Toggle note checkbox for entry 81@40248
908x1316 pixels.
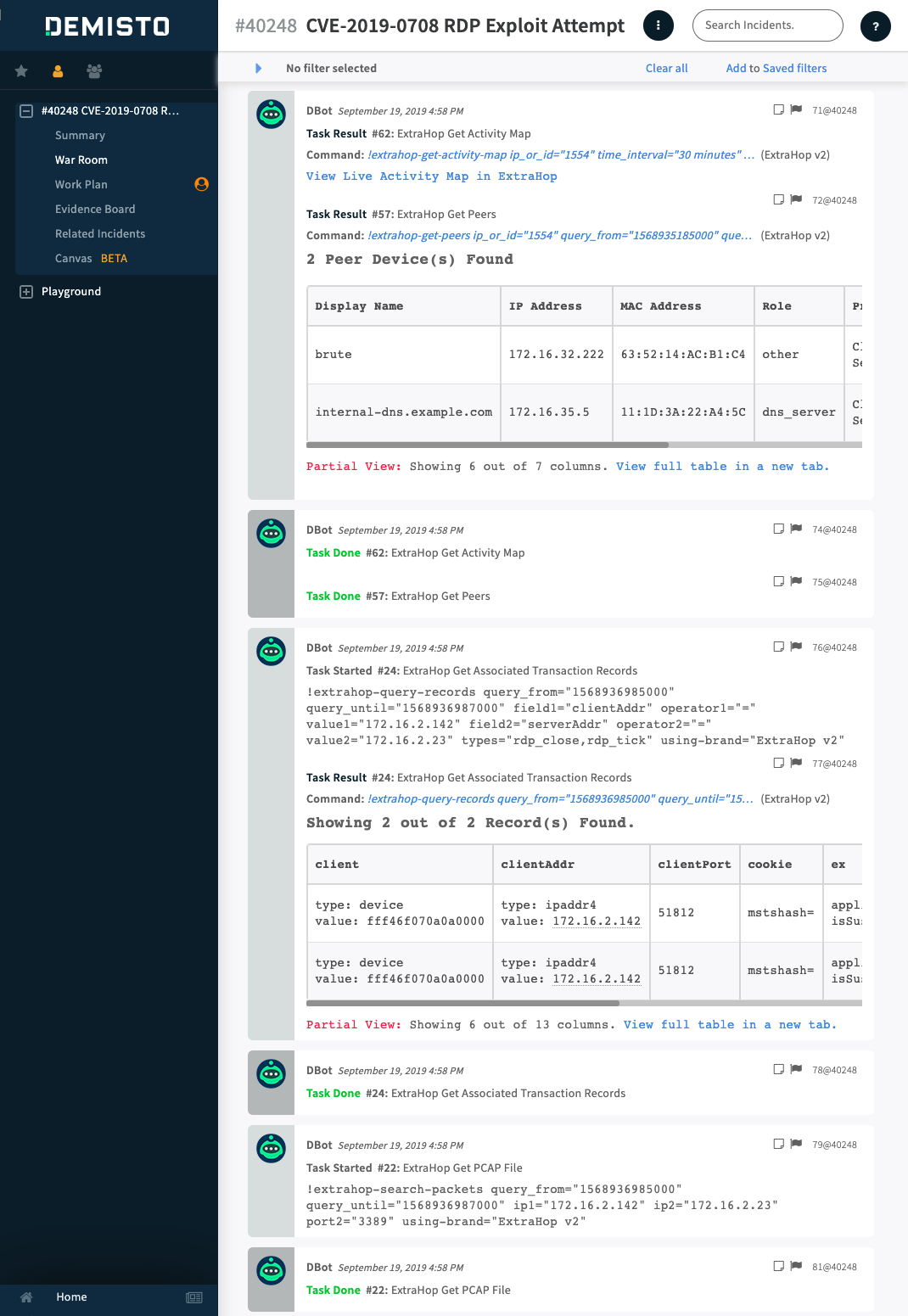[778, 1266]
